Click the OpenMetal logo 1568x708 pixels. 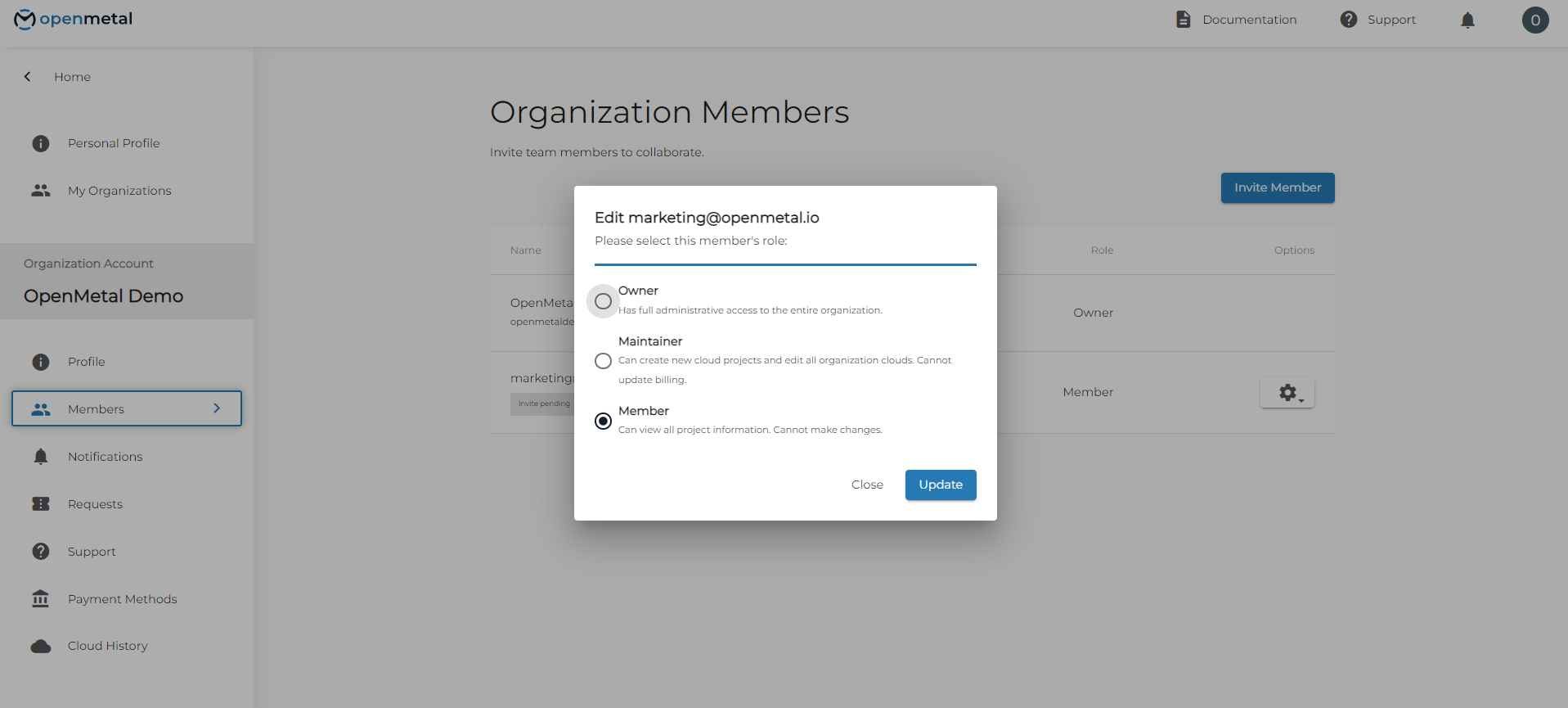(73, 19)
